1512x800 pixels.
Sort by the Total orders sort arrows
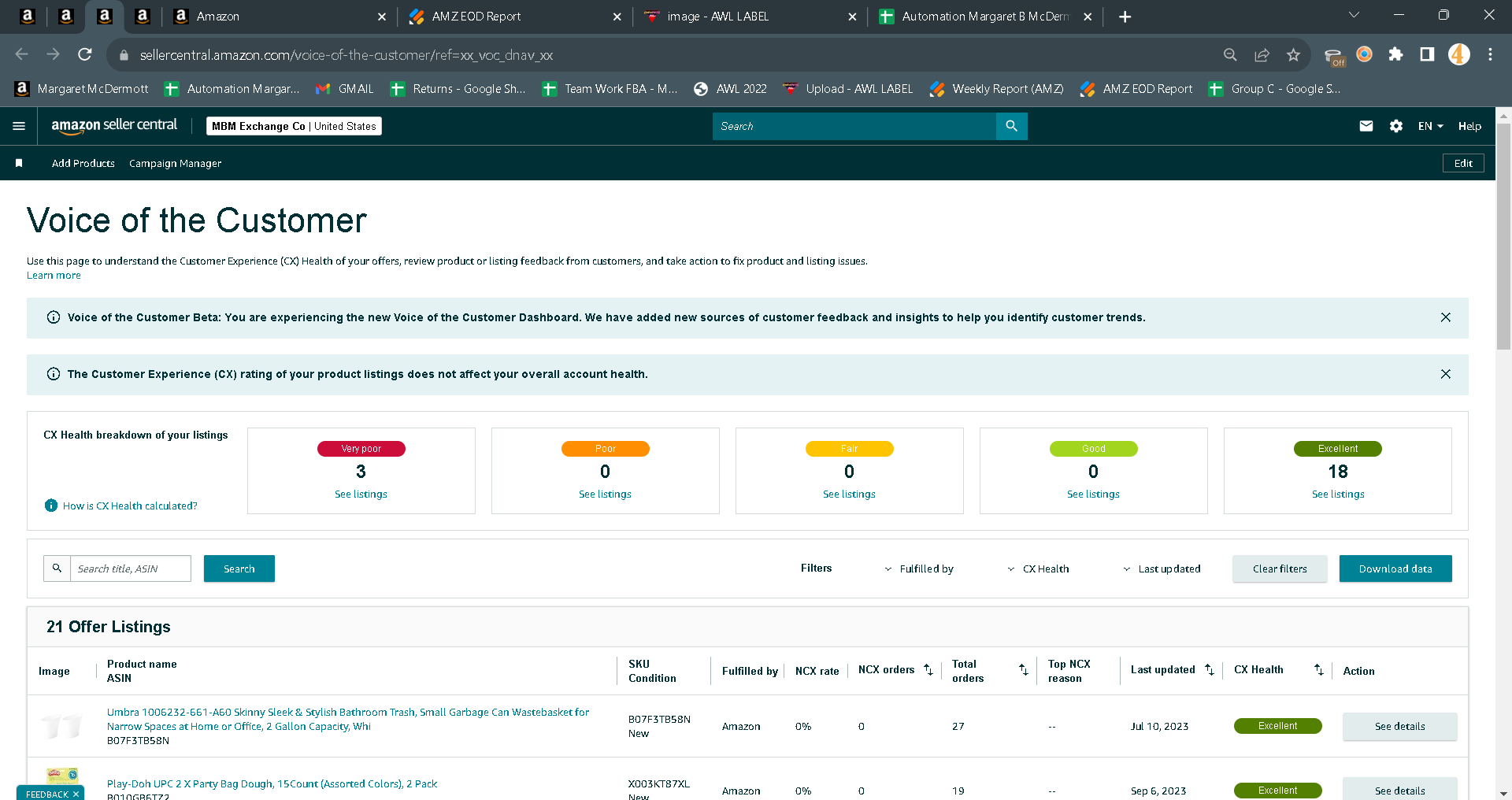point(1024,670)
